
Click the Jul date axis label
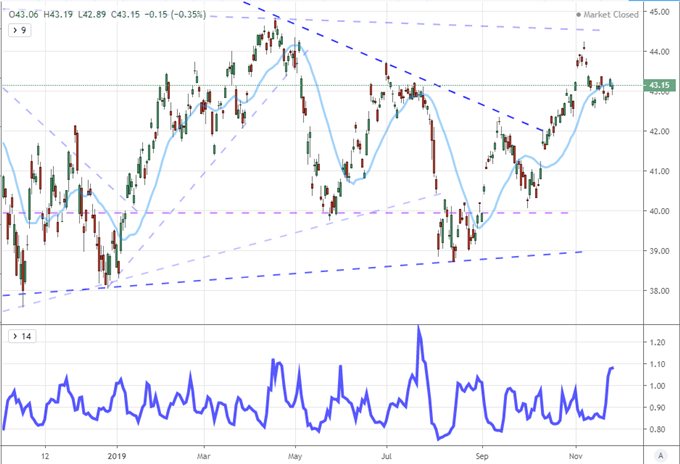(x=386, y=456)
